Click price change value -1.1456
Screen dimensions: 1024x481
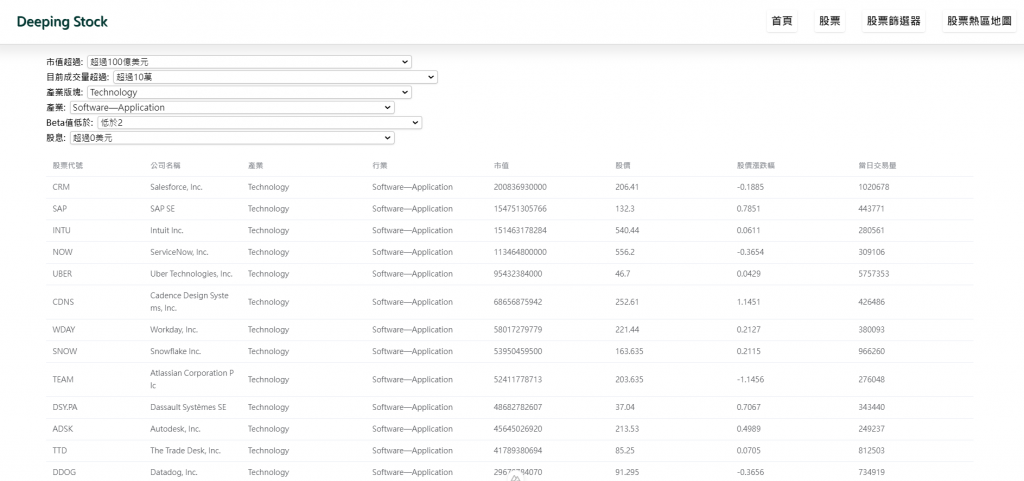tap(750, 379)
